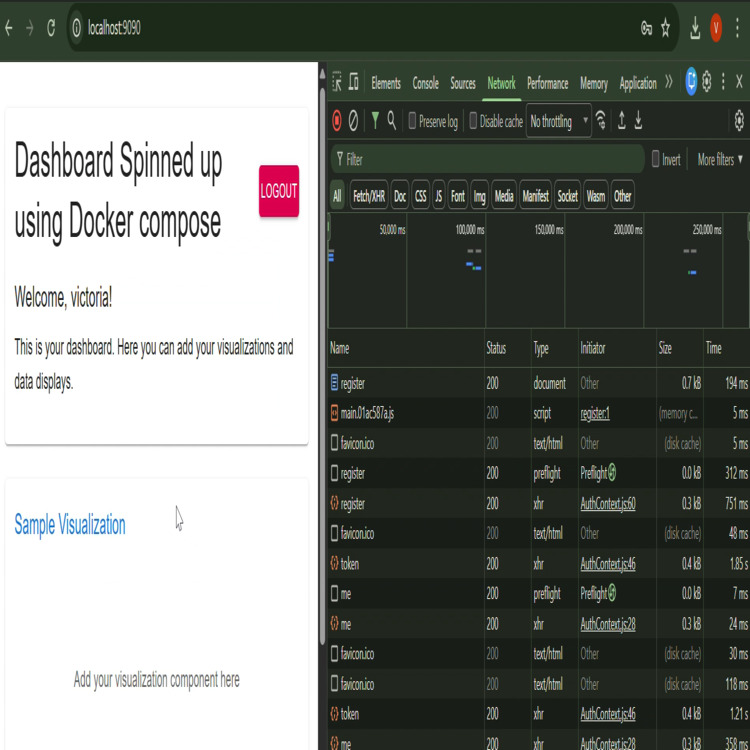The image size is (750, 750).
Task: Open network conditions Wi-Fi icon
Action: click(x=601, y=121)
